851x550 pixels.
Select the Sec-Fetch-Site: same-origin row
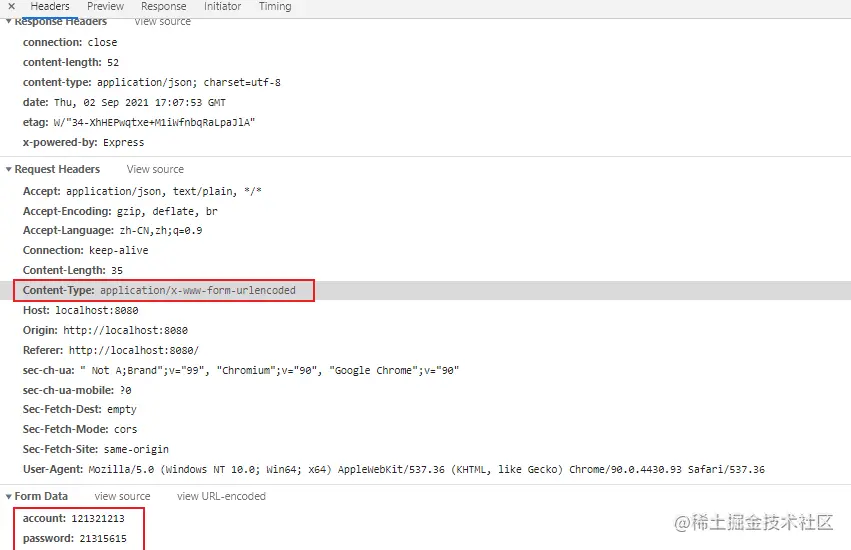[x=96, y=450]
